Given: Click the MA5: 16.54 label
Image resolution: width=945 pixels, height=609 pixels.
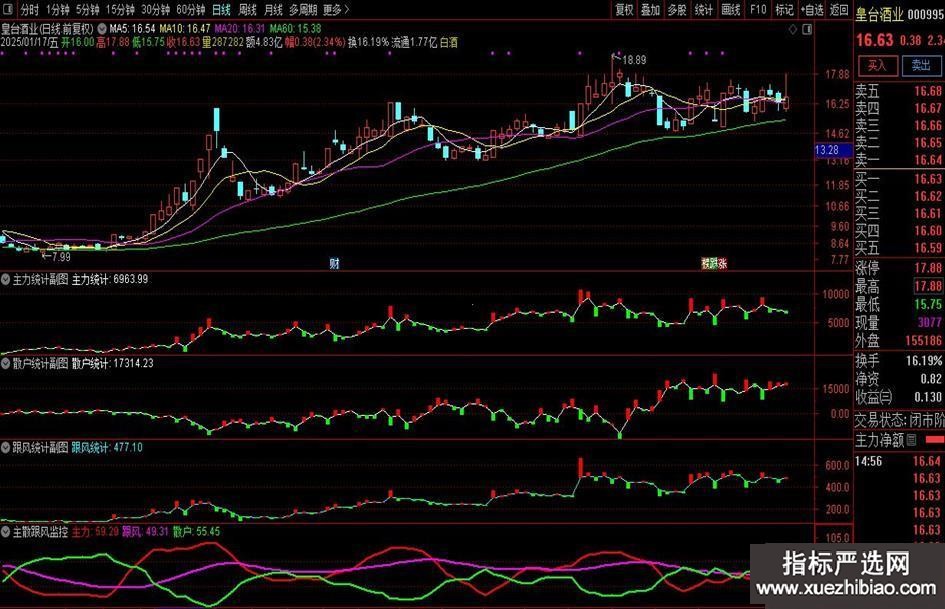Looking at the screenshot, I should click(x=132, y=28).
